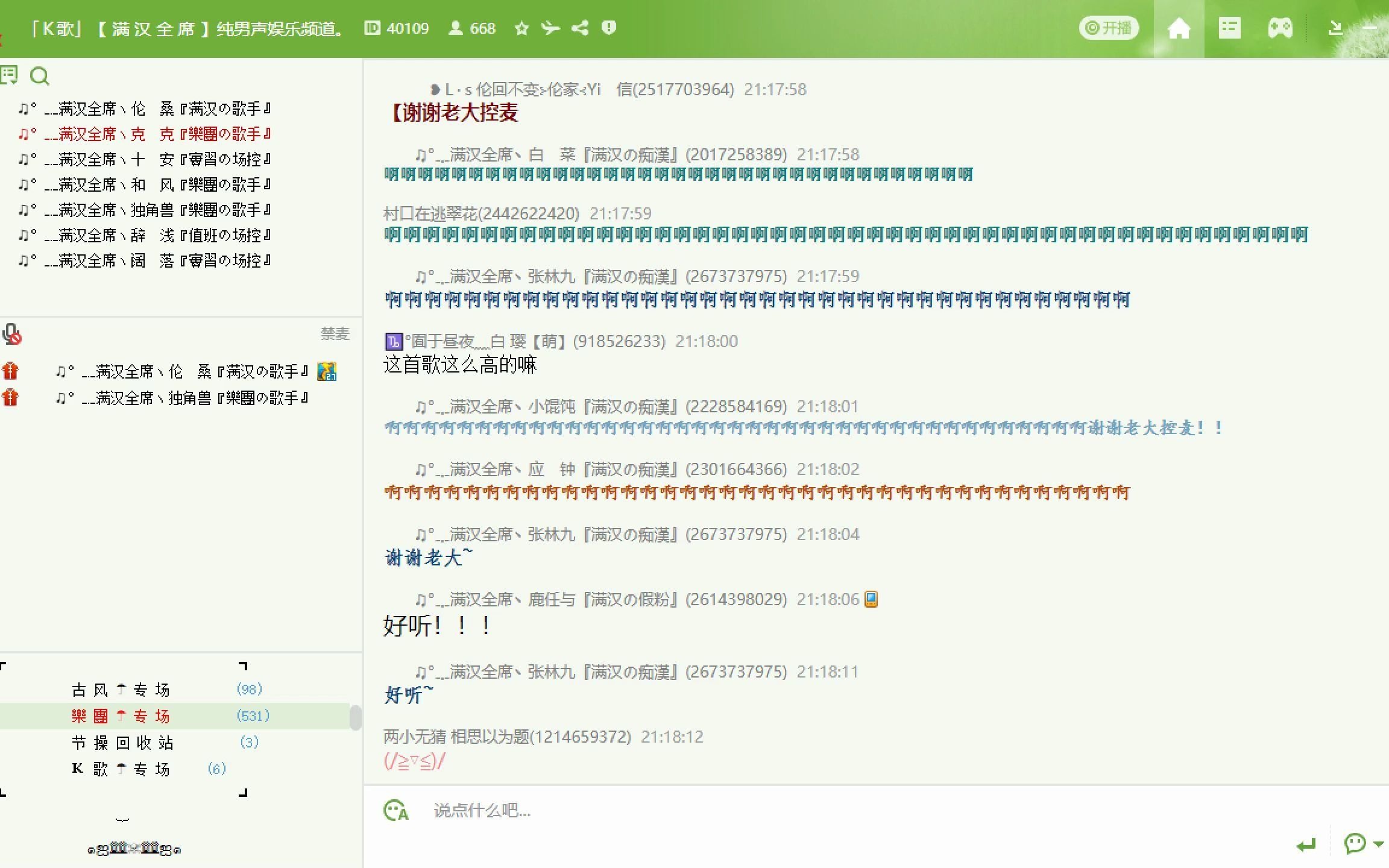Click the 开播 start broadcast button
The width and height of the screenshot is (1389, 868).
click(1109, 28)
